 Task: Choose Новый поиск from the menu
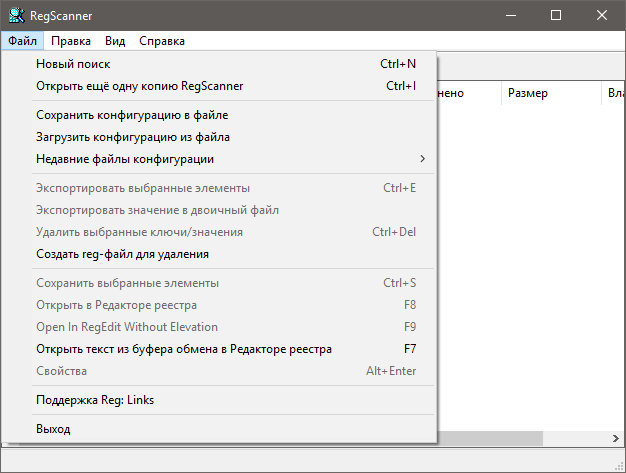pos(219,64)
